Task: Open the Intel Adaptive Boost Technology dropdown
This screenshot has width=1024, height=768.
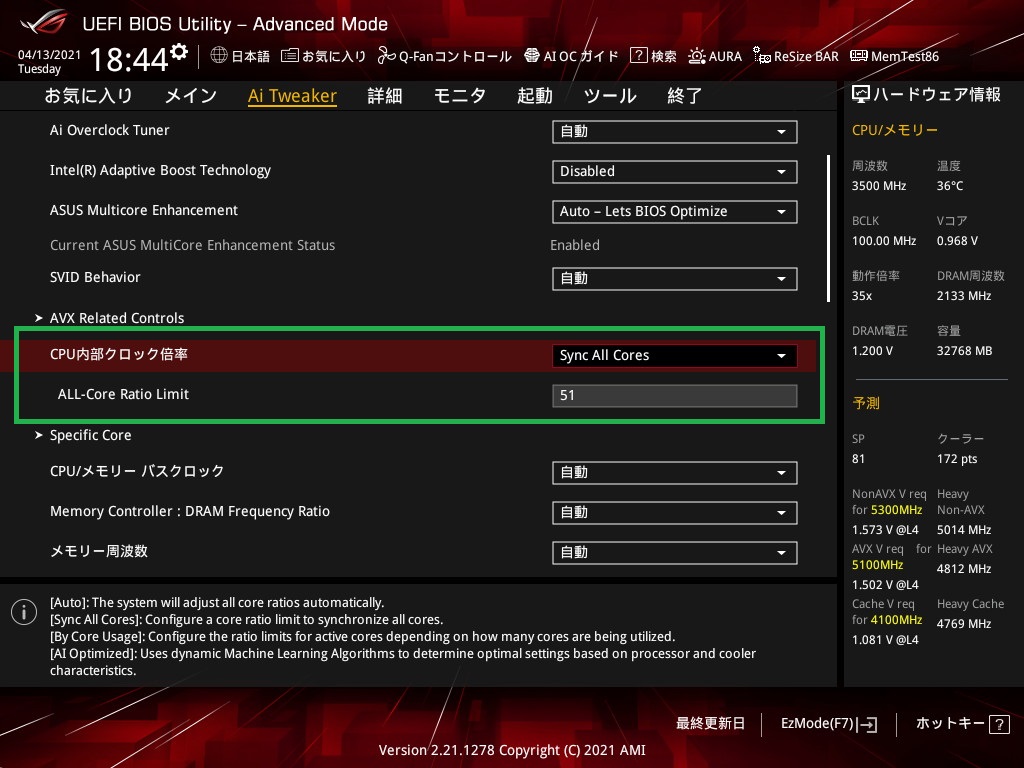Action: point(674,171)
